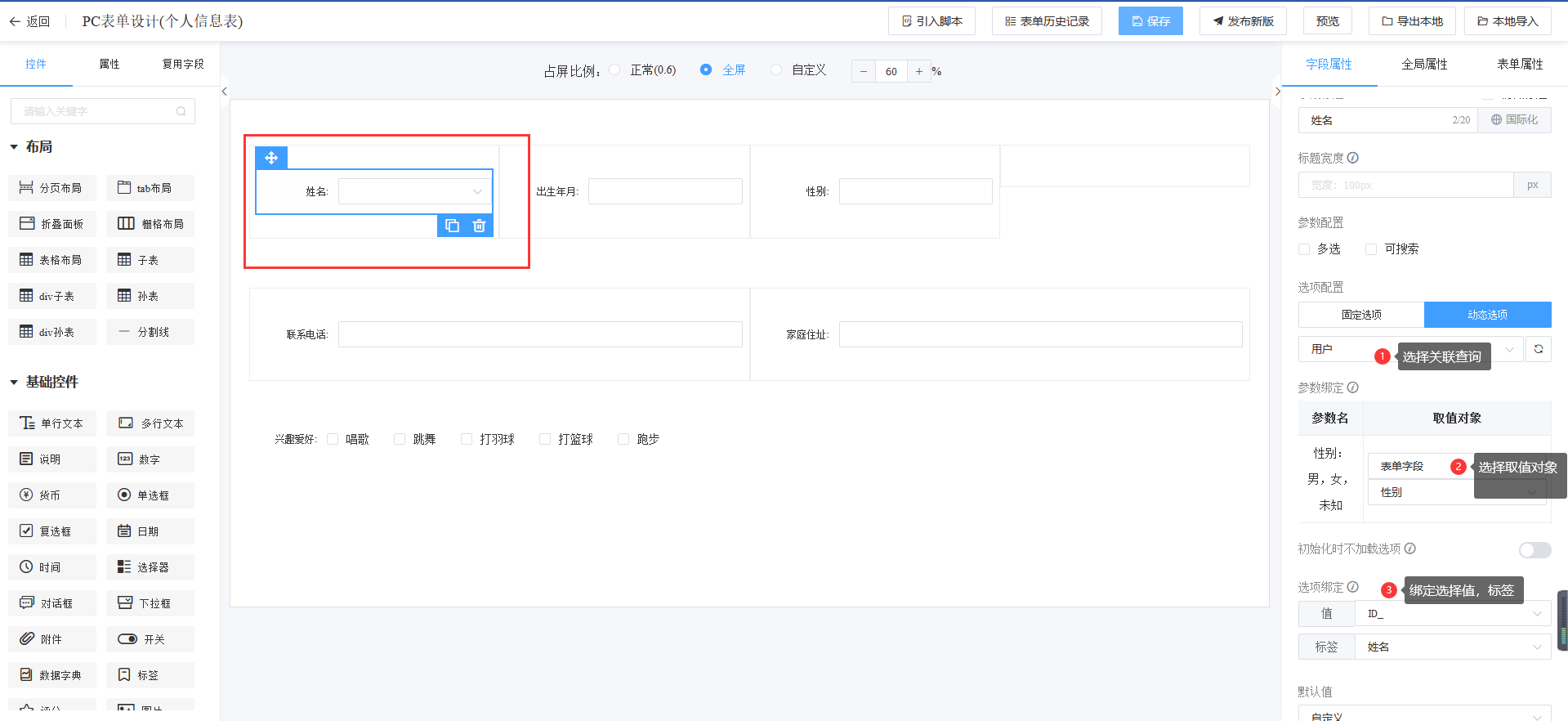Choose the 下拉框 dropdown control icon
The height and width of the screenshot is (721, 1568).
[x=125, y=603]
